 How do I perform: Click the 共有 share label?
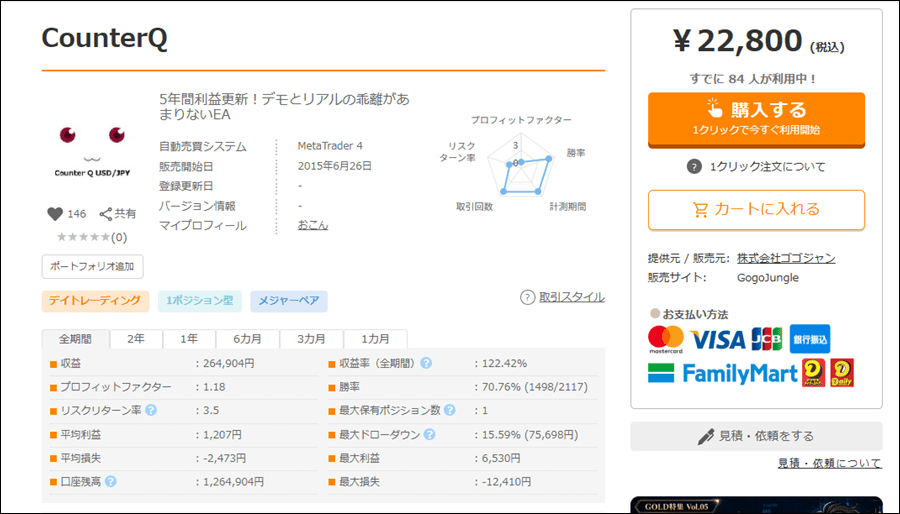point(125,214)
